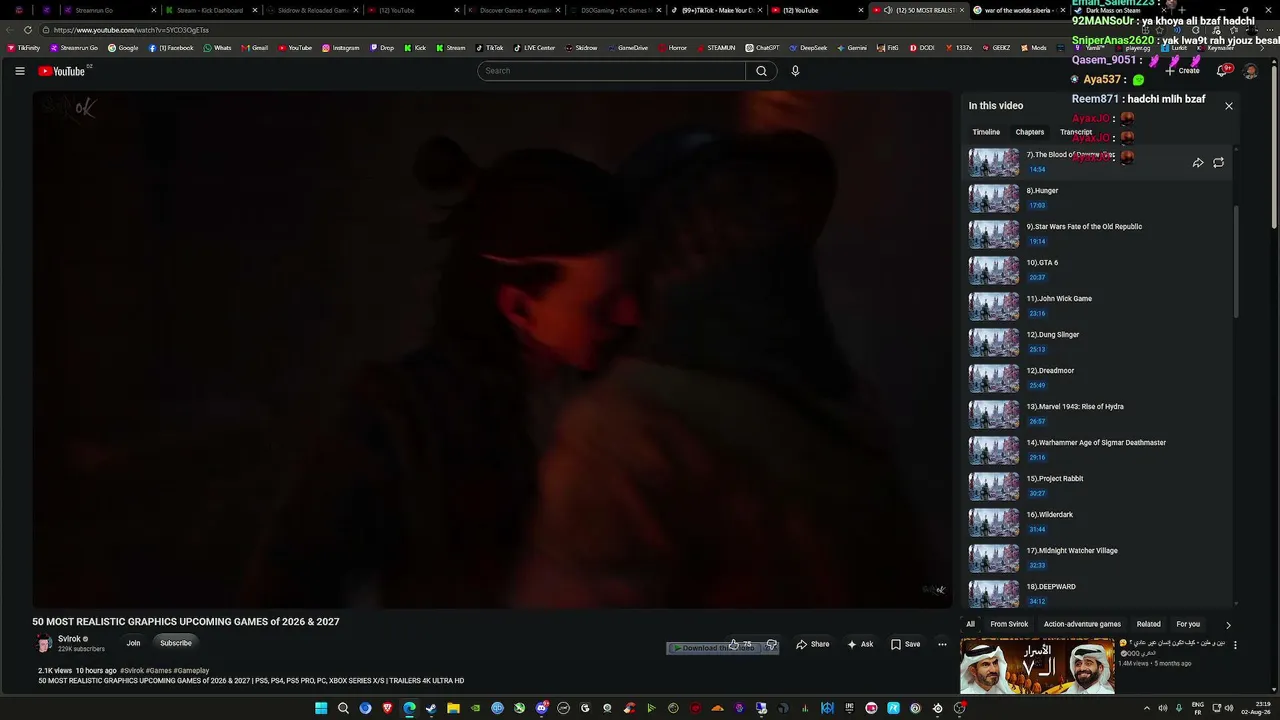Click the Svirok channel name
This screenshot has width=1280, height=720.
tap(69, 639)
